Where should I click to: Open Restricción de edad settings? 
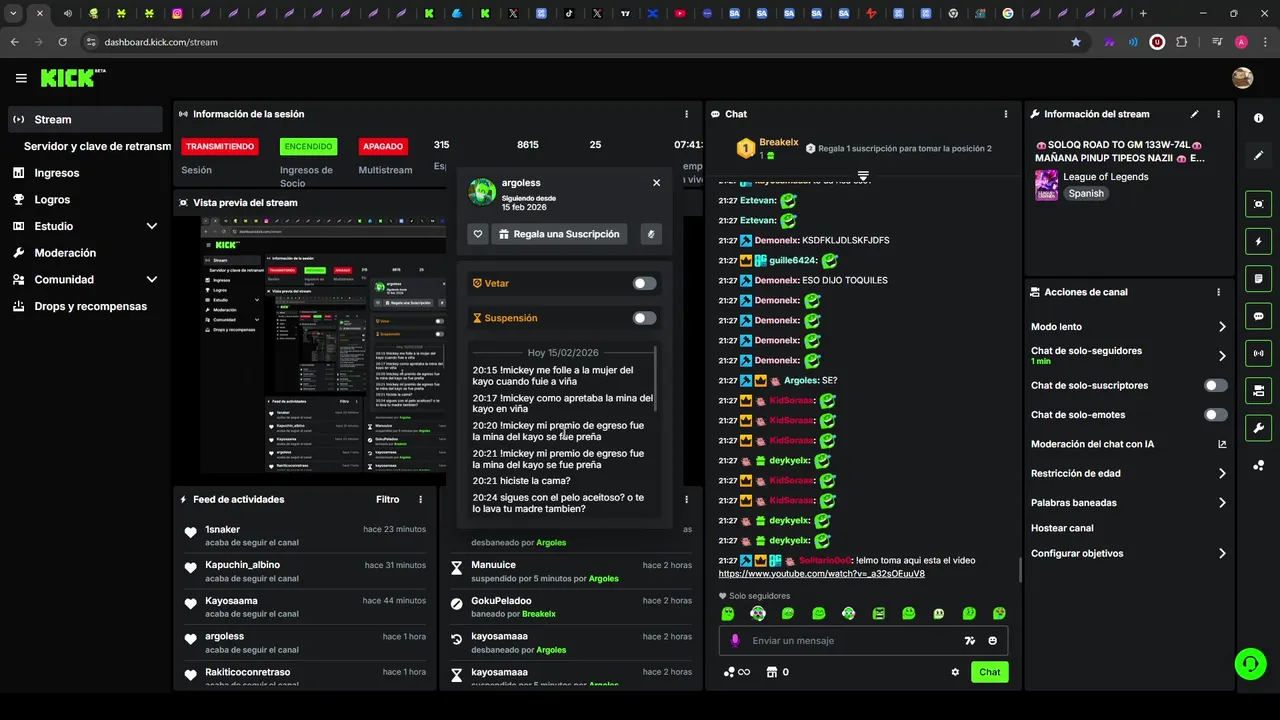click(x=1129, y=474)
